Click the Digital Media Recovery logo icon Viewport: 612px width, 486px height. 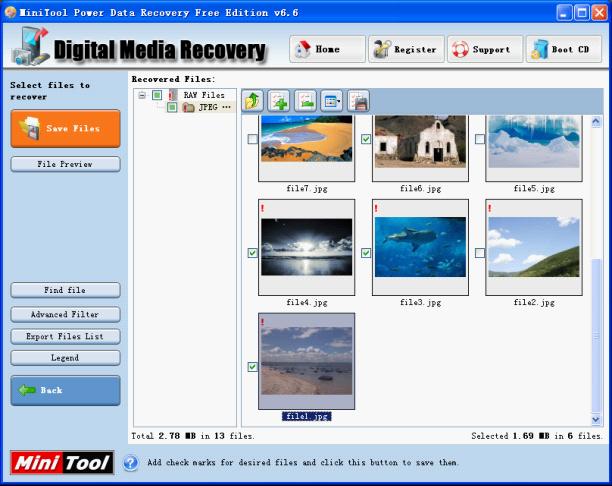coord(30,46)
